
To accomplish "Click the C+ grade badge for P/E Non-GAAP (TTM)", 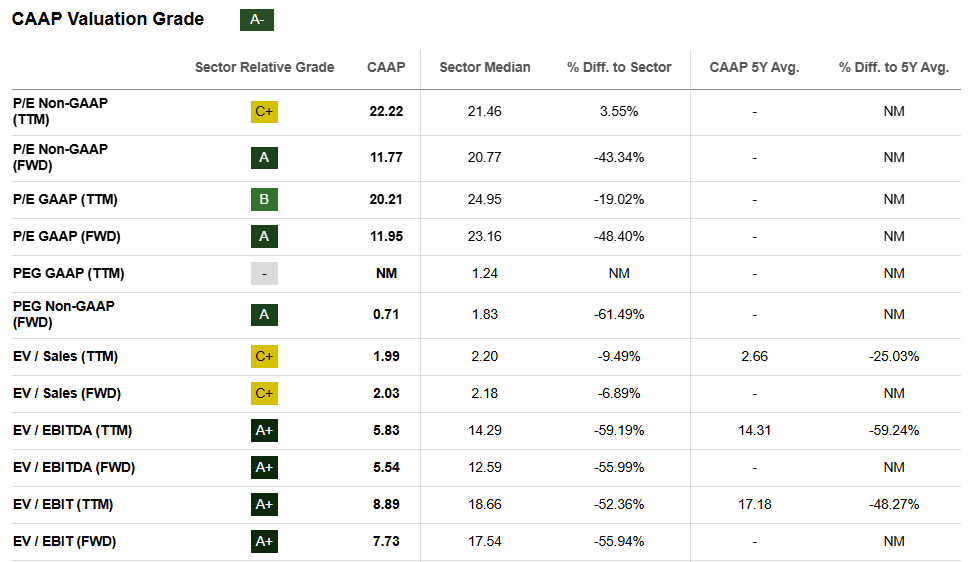I will pos(264,112).
